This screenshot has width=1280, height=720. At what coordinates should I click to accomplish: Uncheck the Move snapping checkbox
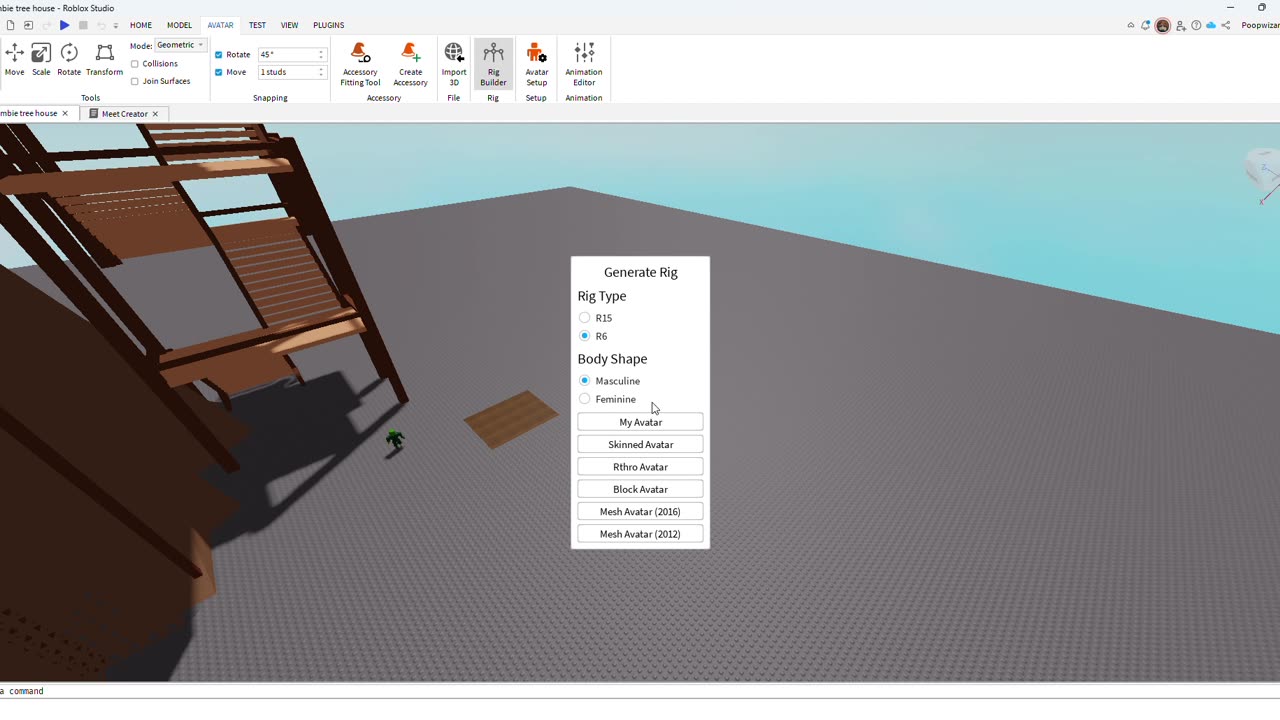(x=219, y=72)
